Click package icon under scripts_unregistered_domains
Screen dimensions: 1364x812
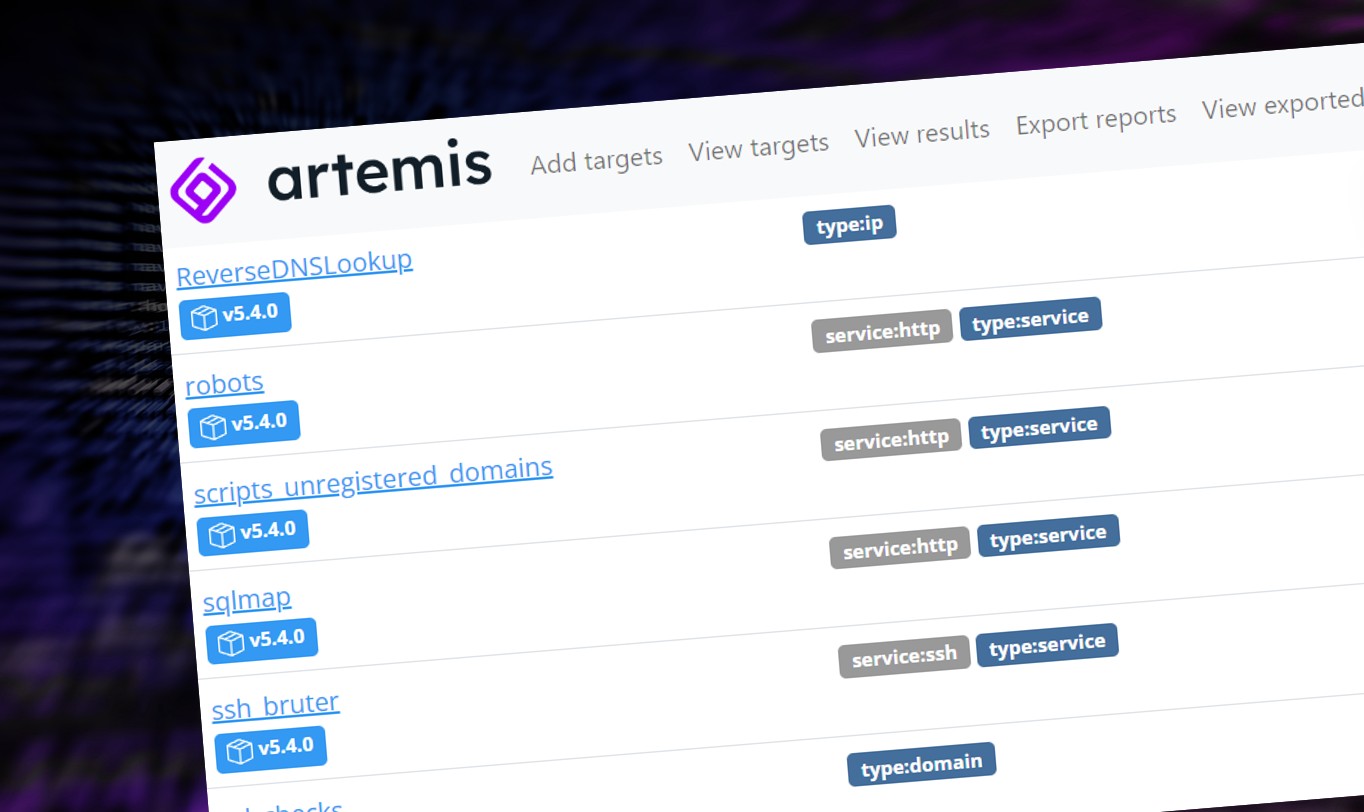pos(222,535)
